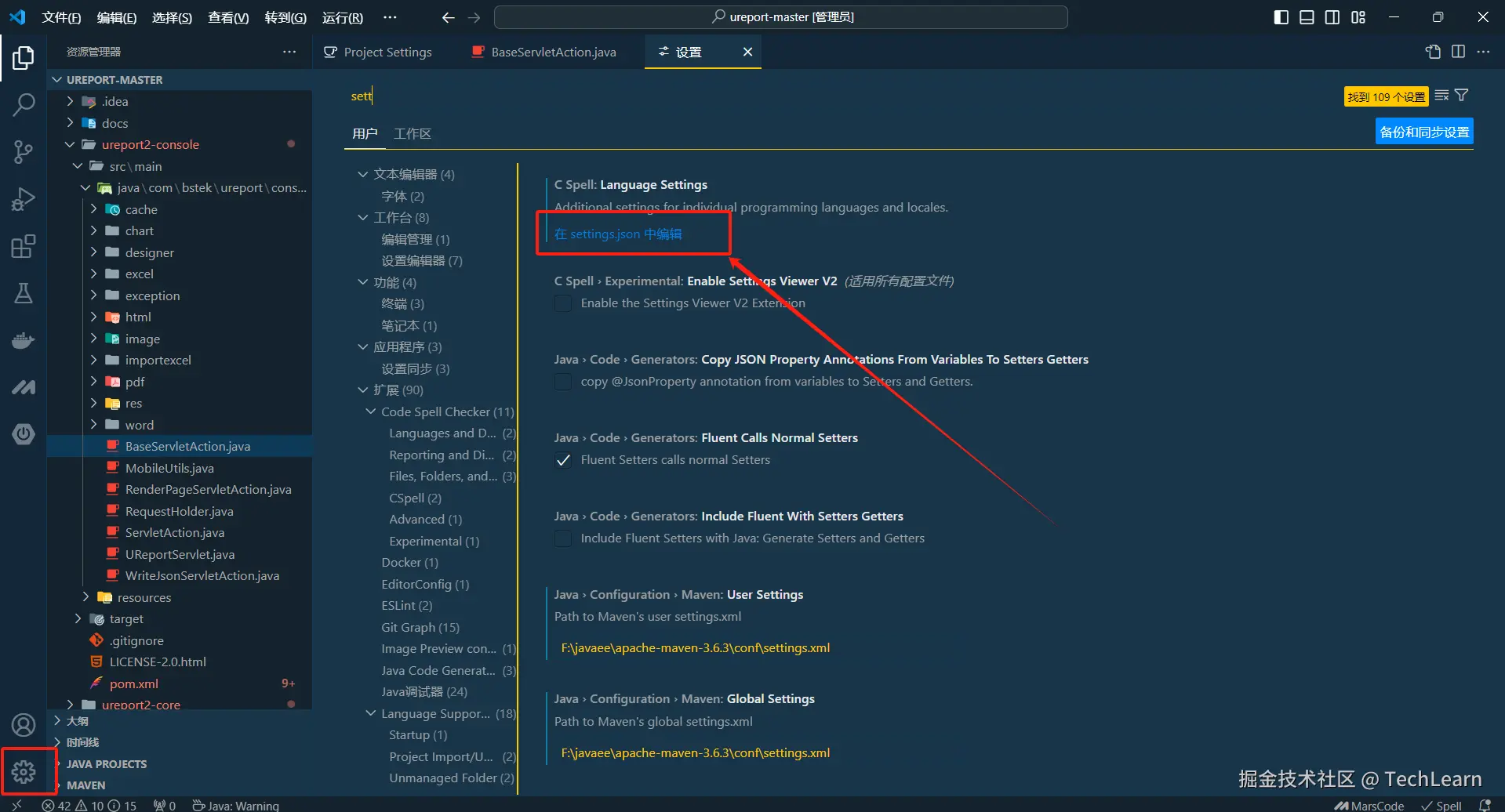
Task: Collapse Language Support settings group
Action: [x=371, y=713]
